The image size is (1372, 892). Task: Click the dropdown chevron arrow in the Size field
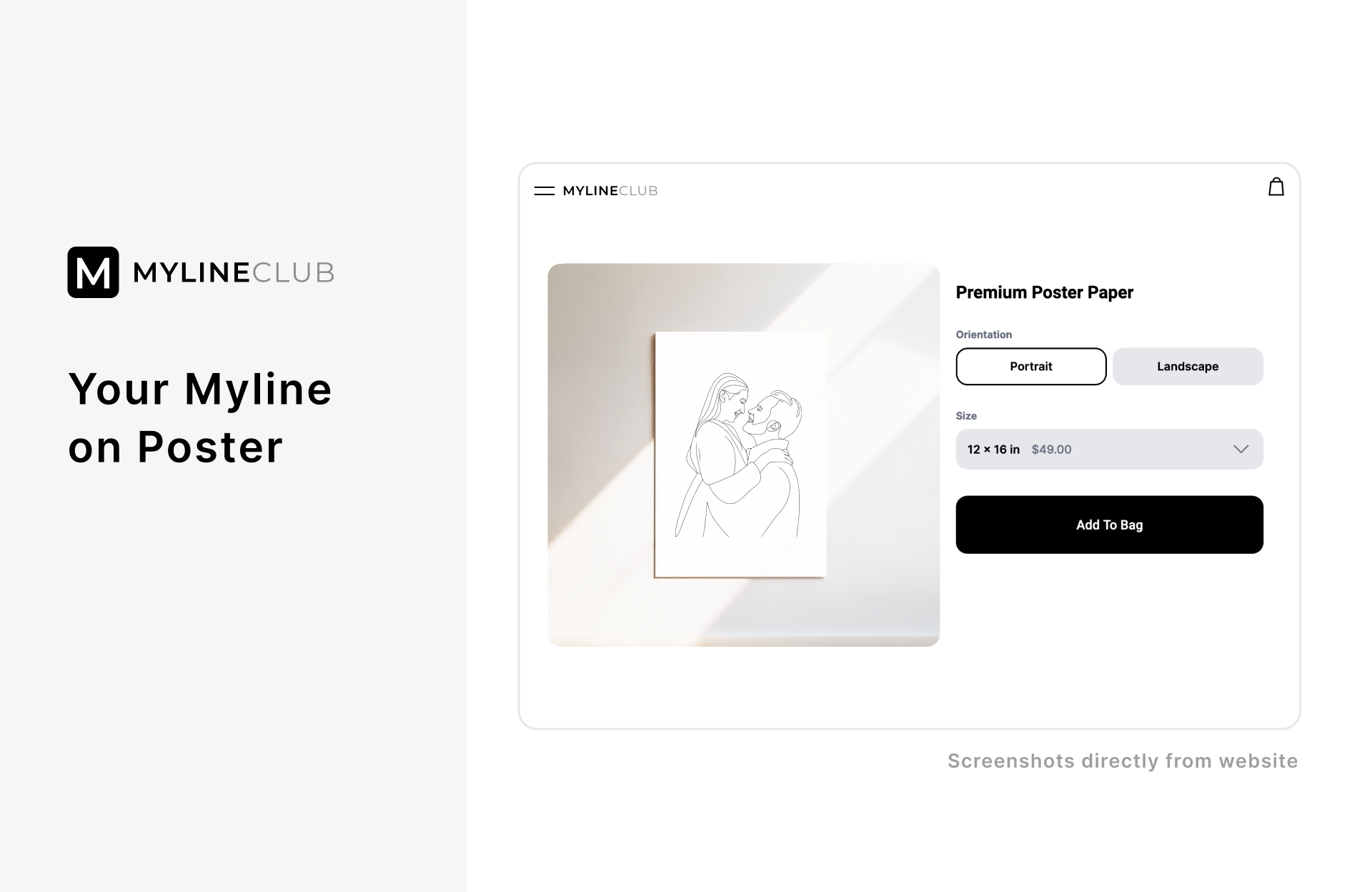pyautogui.click(x=1241, y=450)
